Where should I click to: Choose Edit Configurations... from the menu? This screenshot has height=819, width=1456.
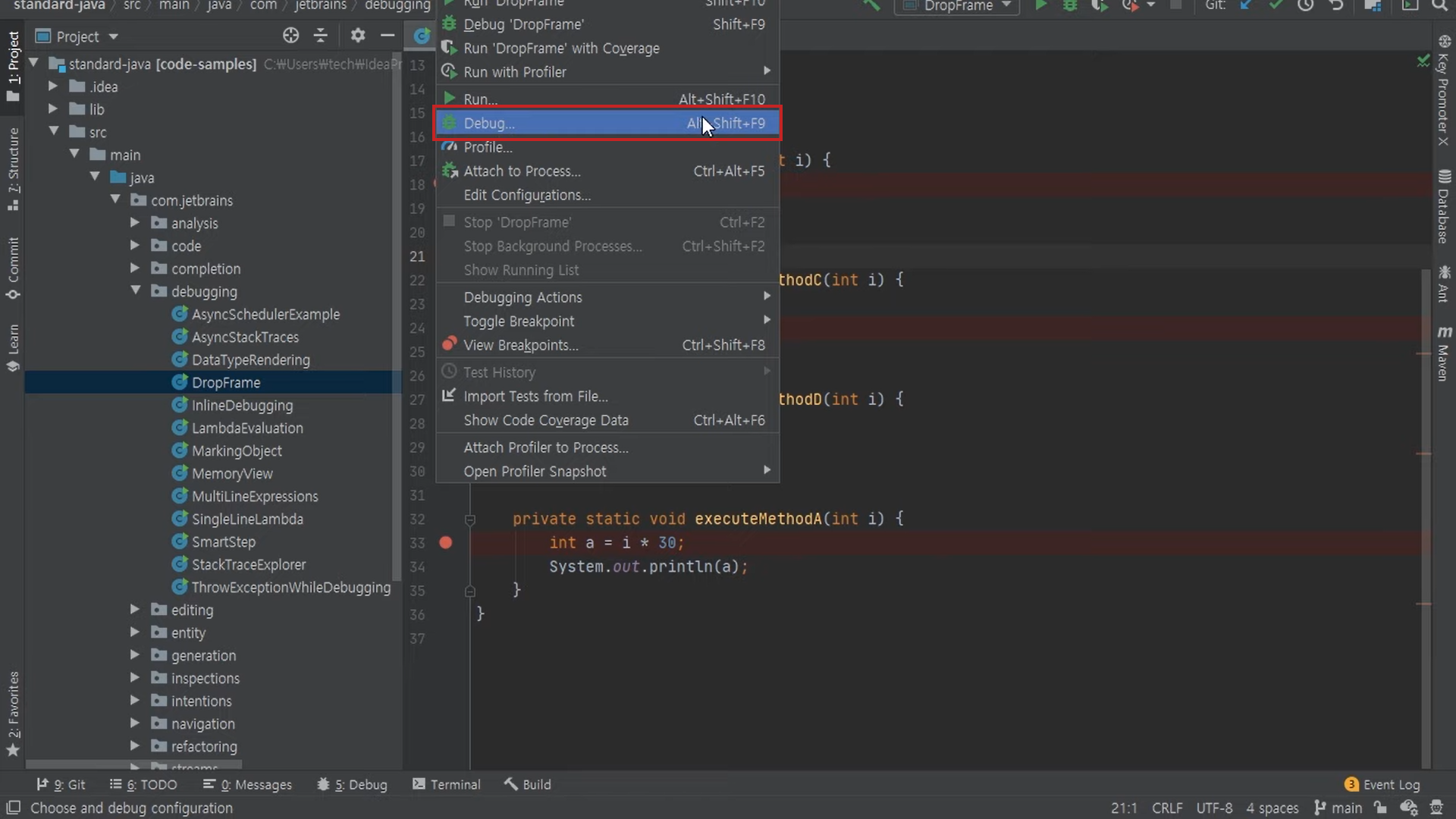[x=607, y=195]
